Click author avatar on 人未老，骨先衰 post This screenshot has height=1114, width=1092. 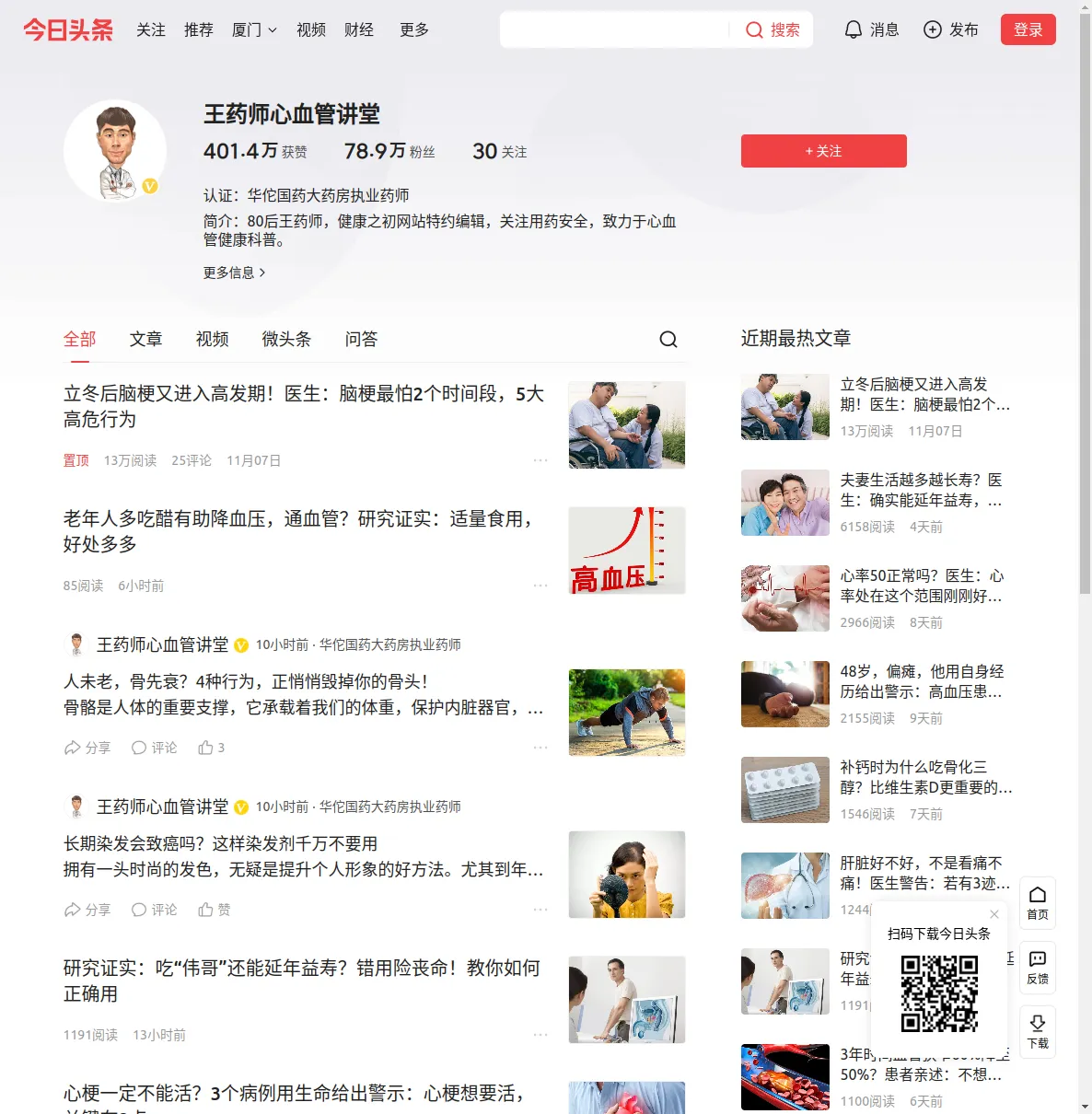click(x=76, y=644)
